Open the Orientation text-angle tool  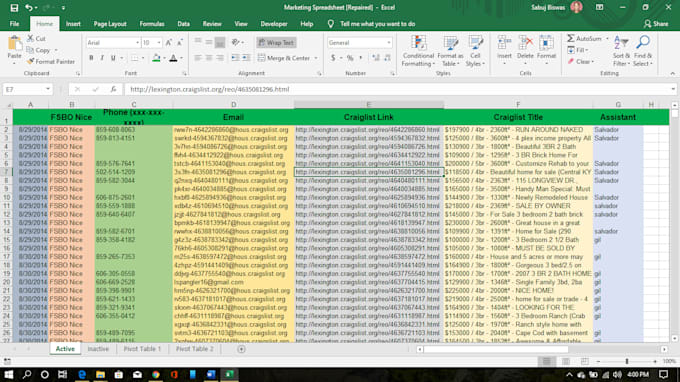pos(235,42)
